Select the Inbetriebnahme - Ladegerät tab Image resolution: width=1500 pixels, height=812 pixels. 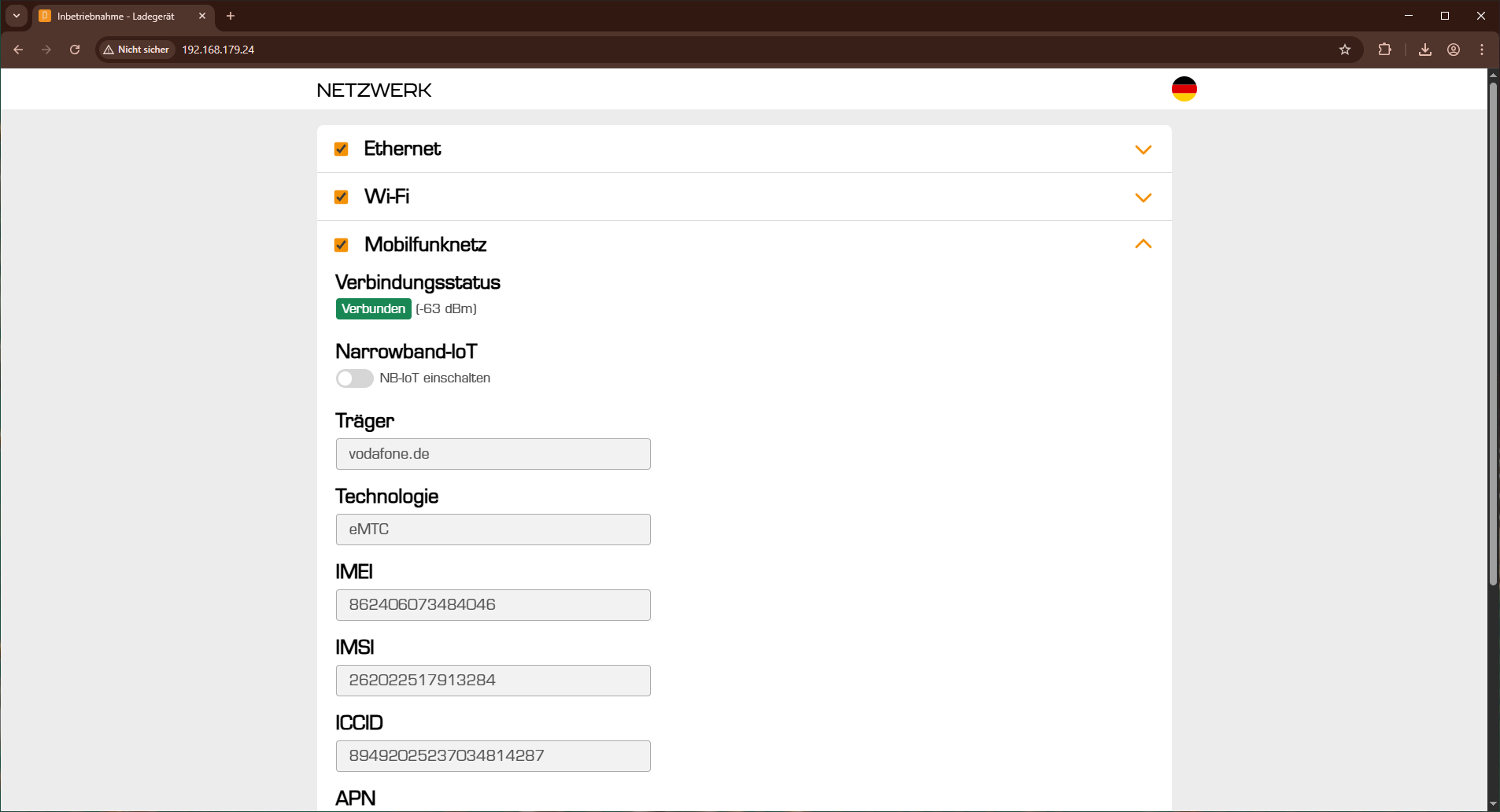pos(116,17)
